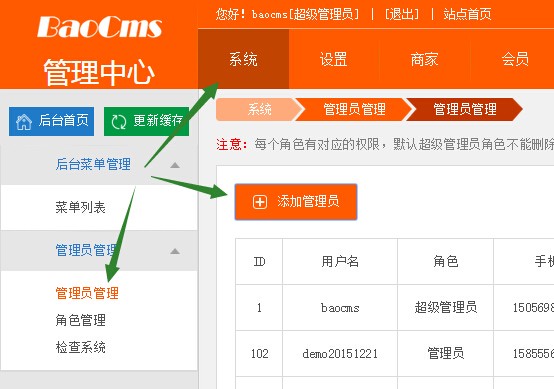This screenshot has height=389, width=554.
Task: Click the refresh arrows icon on 更新缓存
Action: point(119,122)
